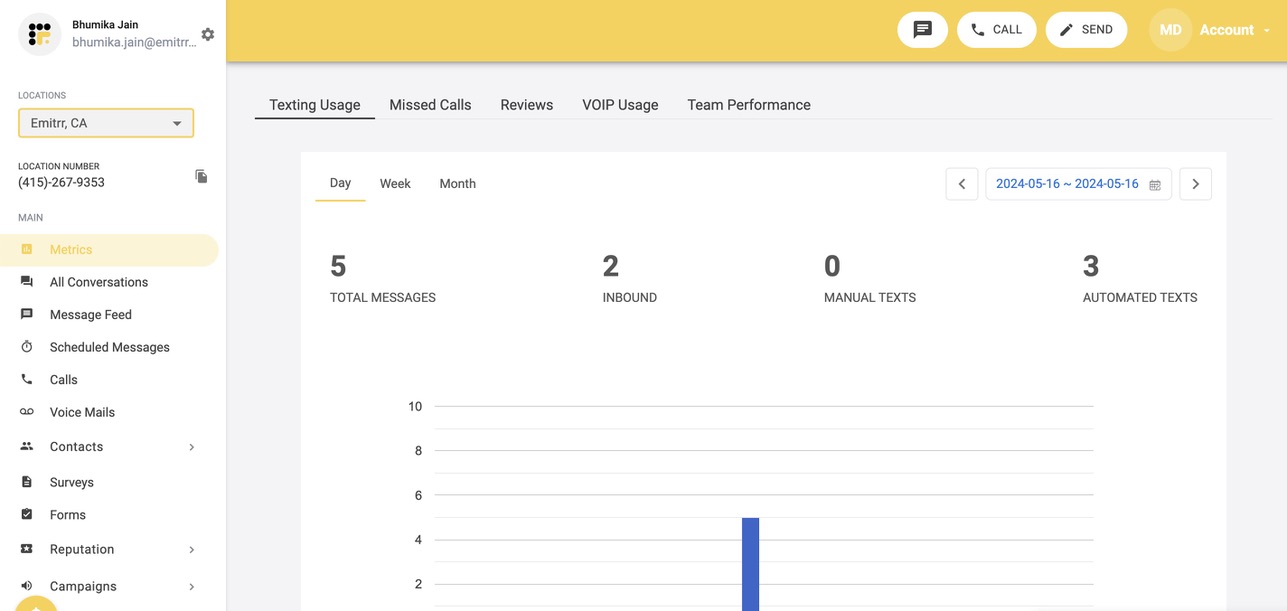The height and width of the screenshot is (611, 1287).
Task: Click the Voice Mails sidebar icon
Action: [27, 412]
